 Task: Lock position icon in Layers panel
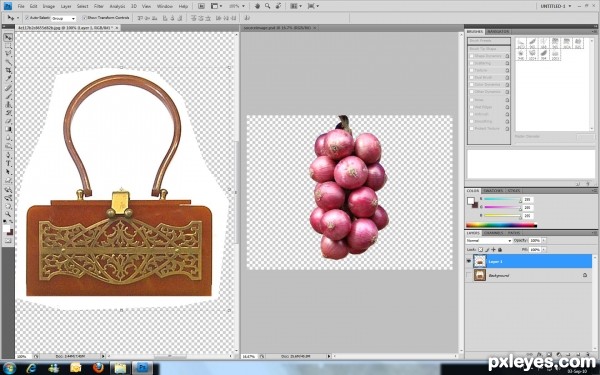(x=493, y=249)
